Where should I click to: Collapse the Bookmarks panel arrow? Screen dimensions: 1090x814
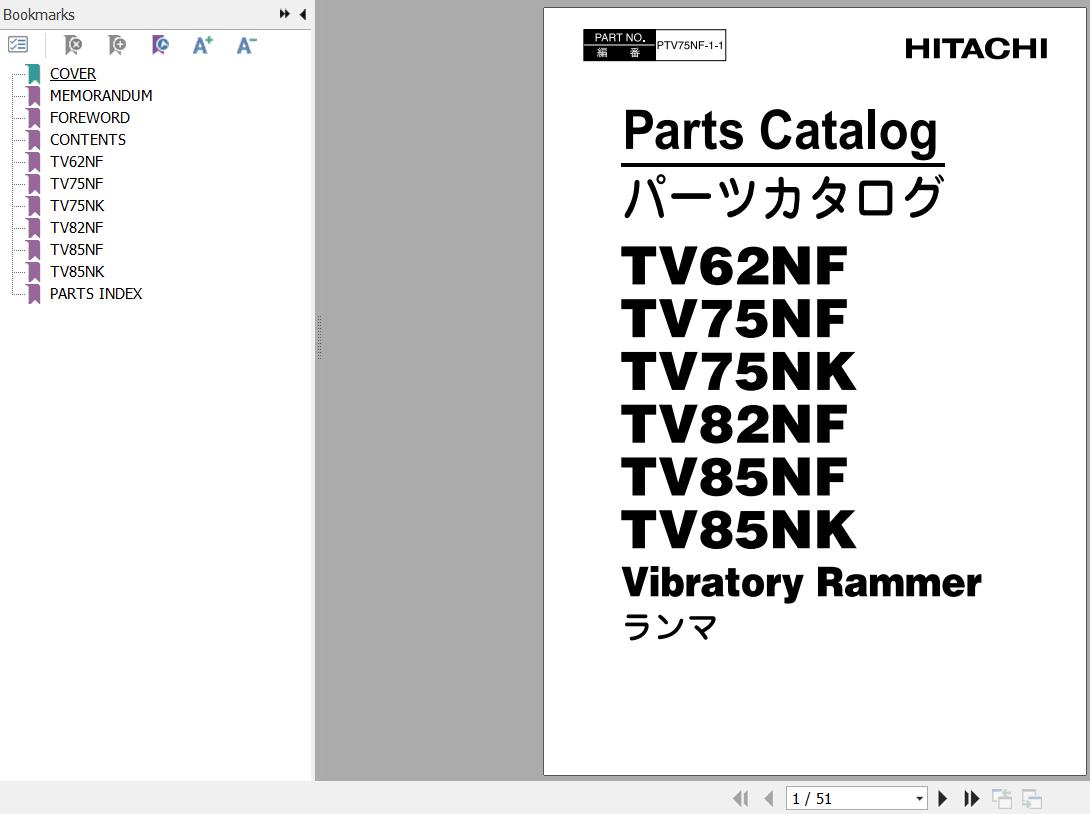[302, 14]
